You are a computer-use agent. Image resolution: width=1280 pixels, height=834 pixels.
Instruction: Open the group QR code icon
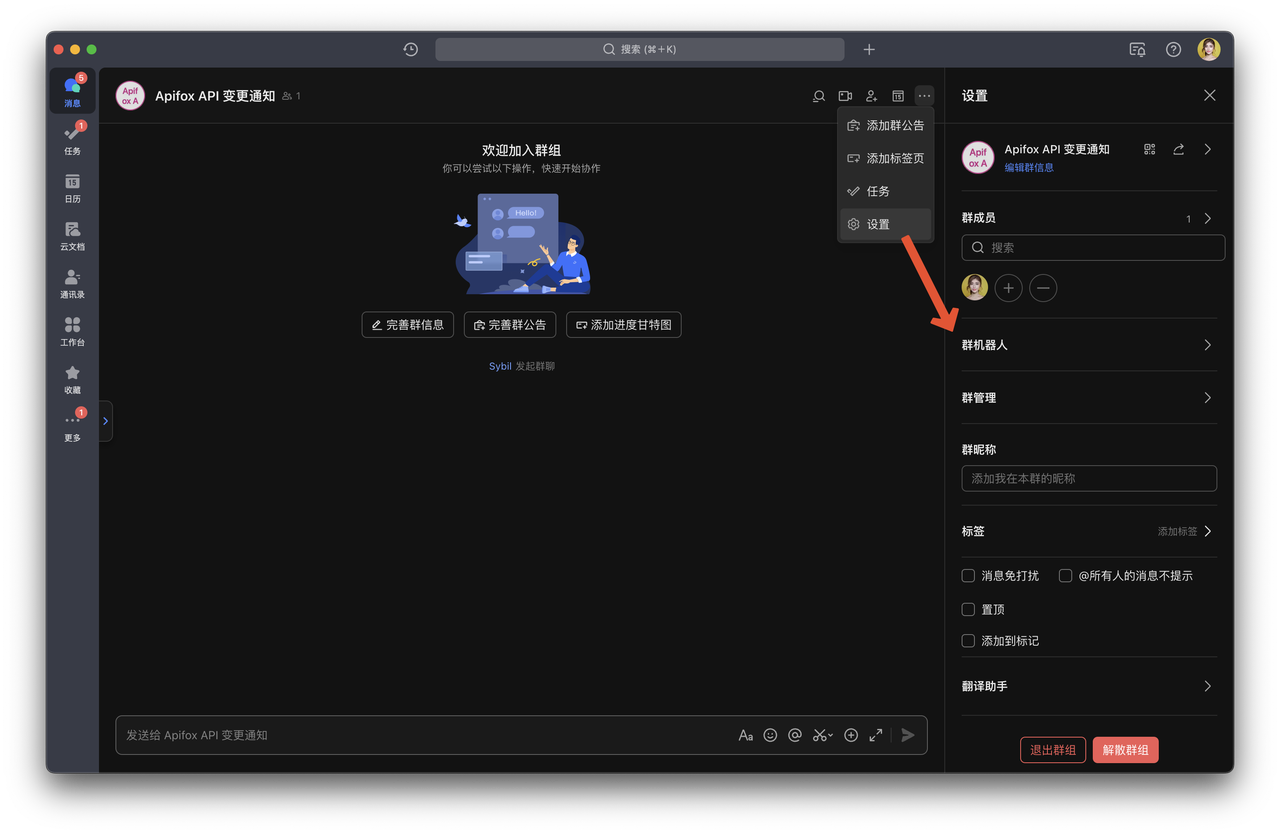pos(1149,149)
